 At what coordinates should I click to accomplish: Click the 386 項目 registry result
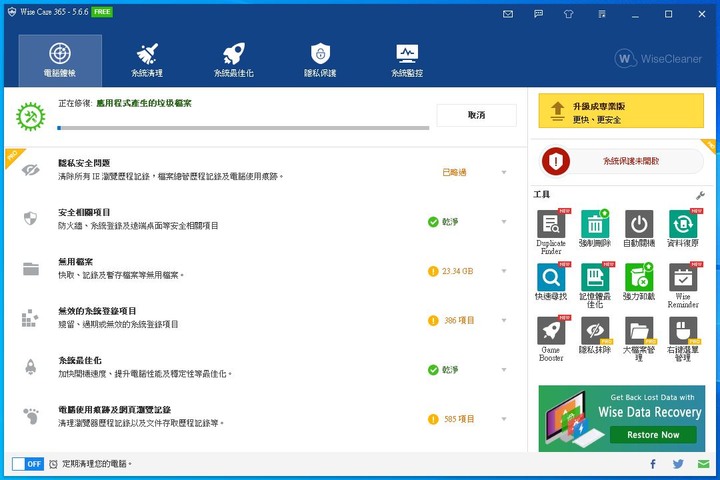[x=459, y=320]
